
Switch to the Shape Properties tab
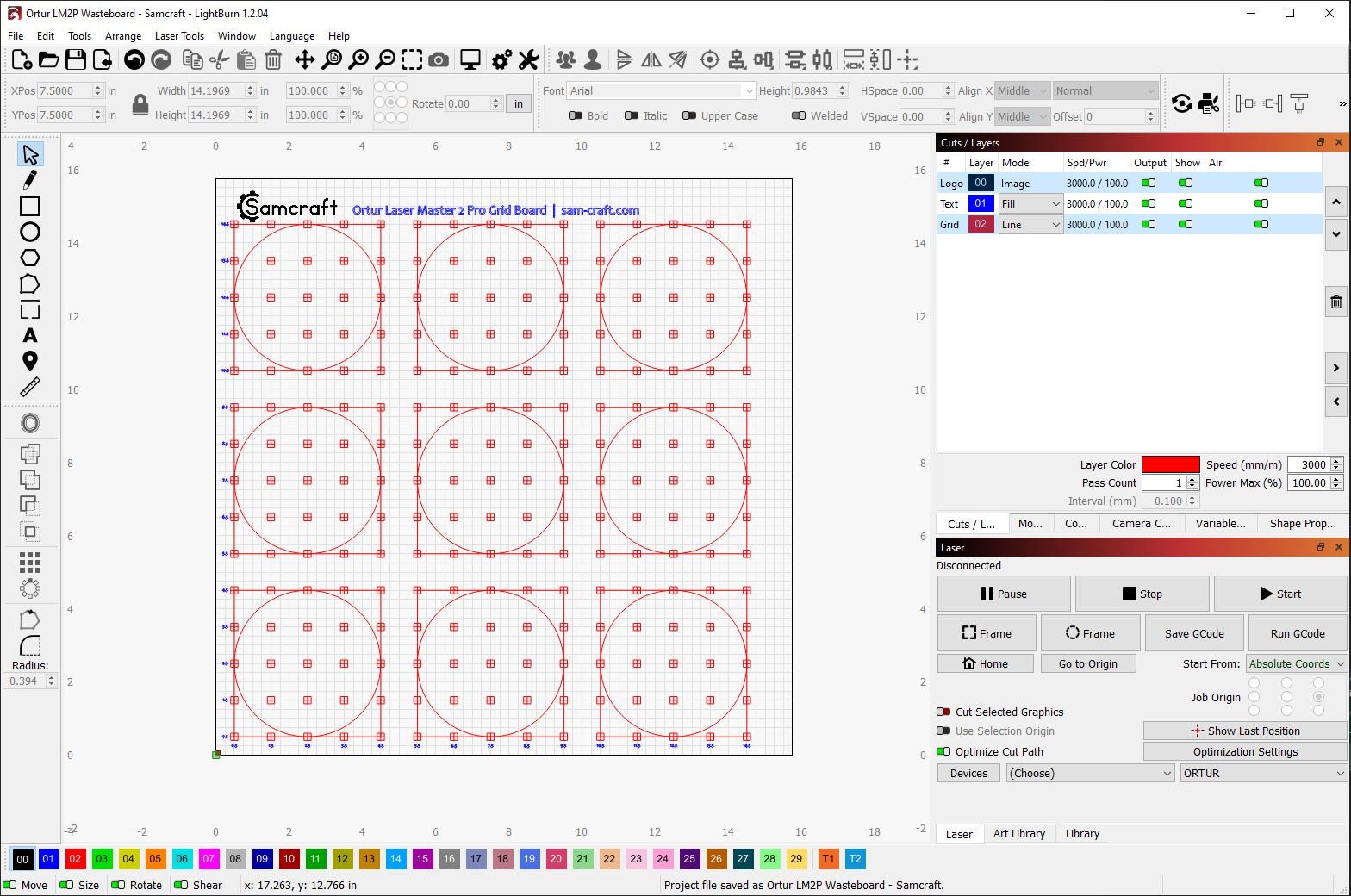[x=1302, y=523]
